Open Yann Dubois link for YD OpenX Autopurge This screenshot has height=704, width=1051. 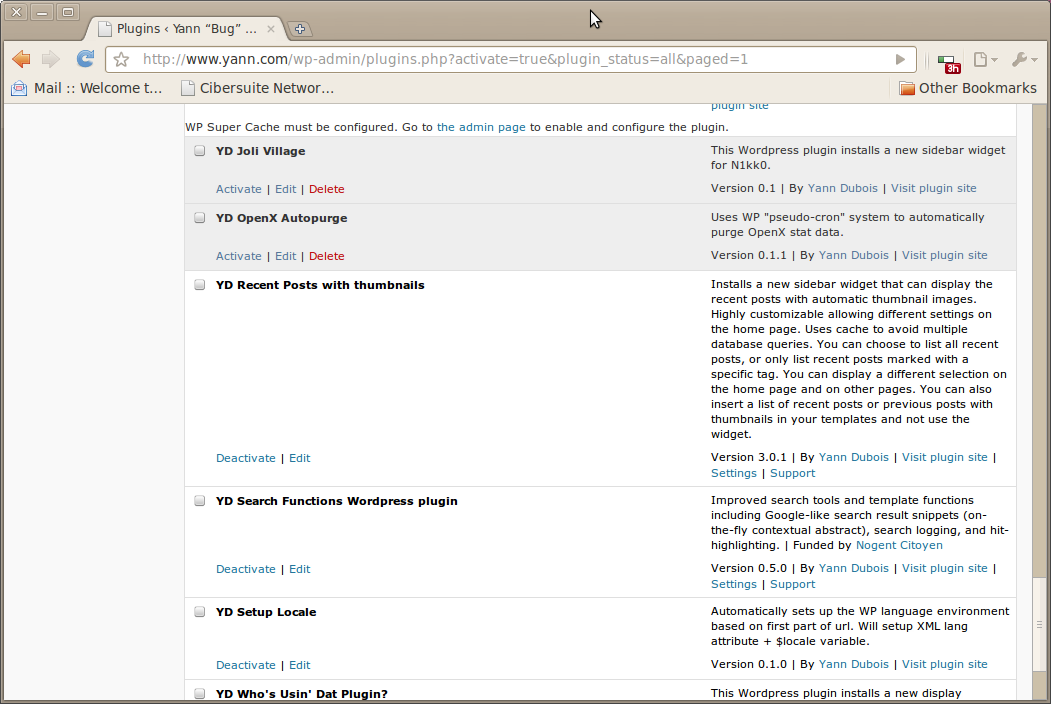(853, 255)
